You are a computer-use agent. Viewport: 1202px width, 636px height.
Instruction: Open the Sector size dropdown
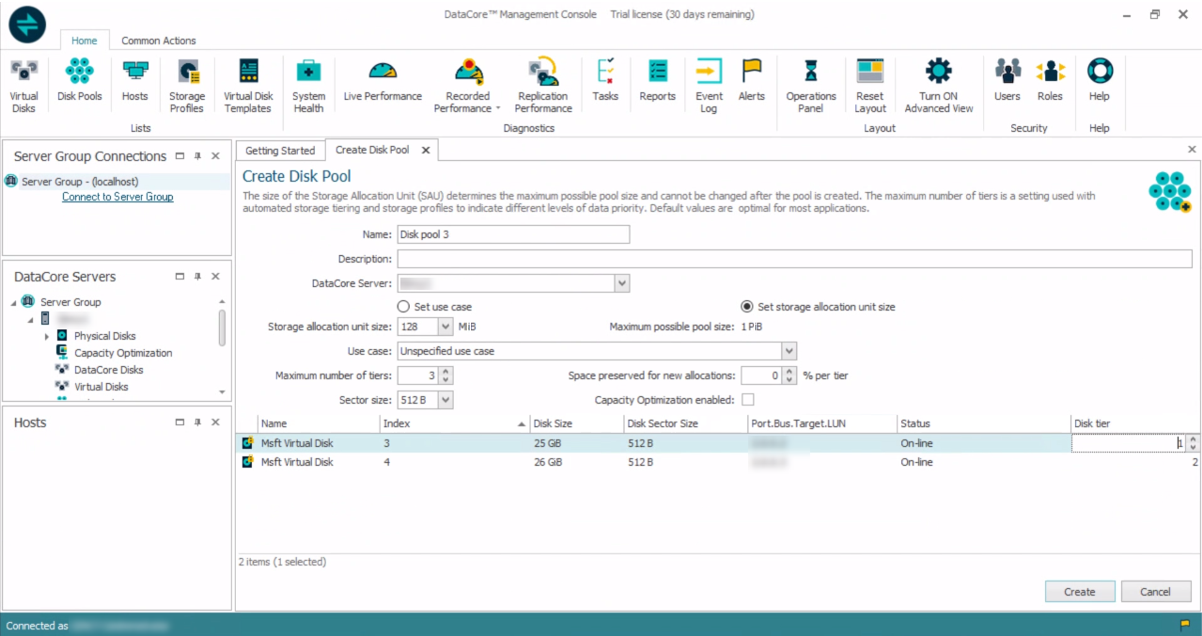(445, 400)
